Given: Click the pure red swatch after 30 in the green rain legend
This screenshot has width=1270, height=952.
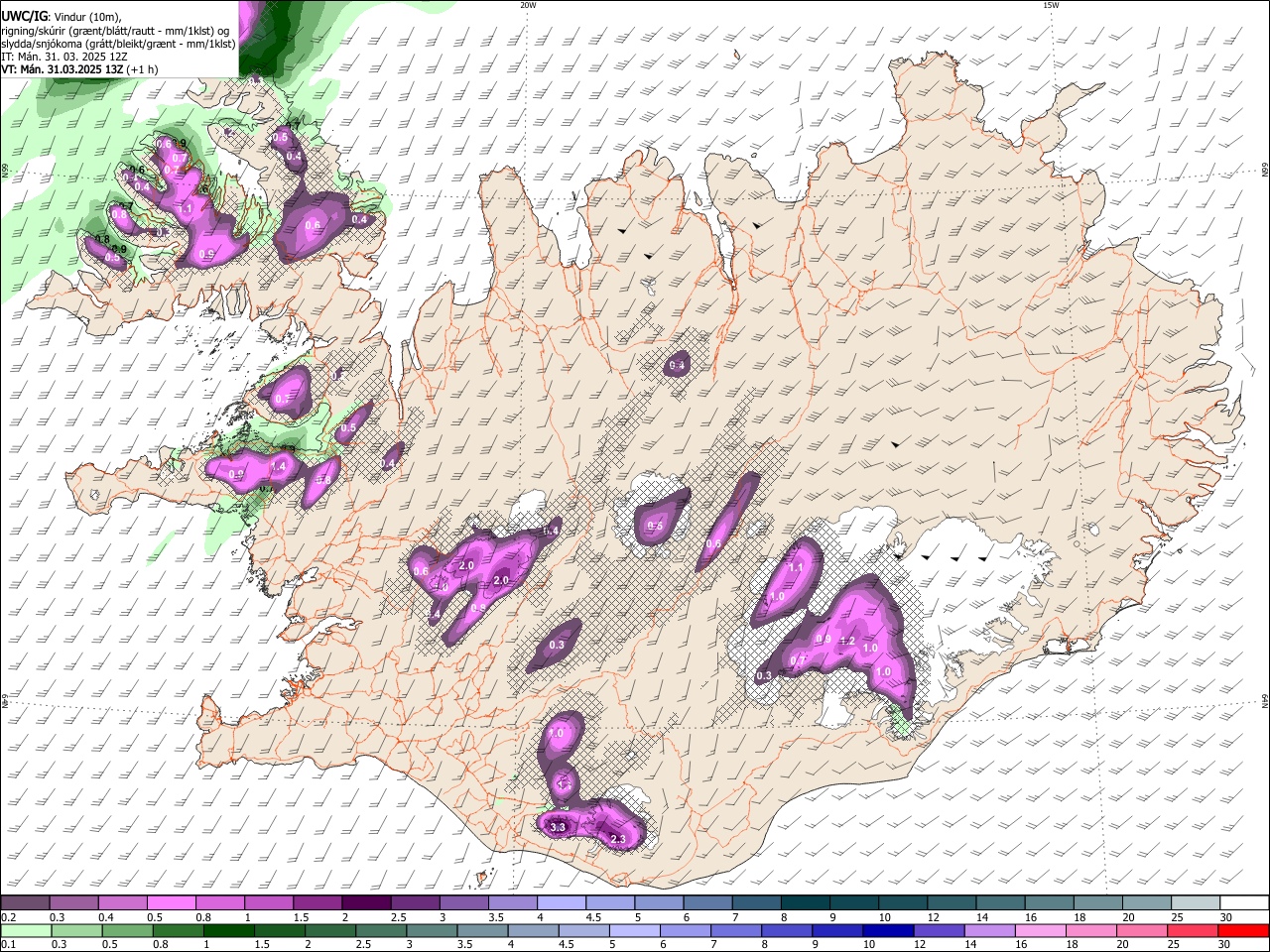Looking at the screenshot, I should (x=1243, y=930).
